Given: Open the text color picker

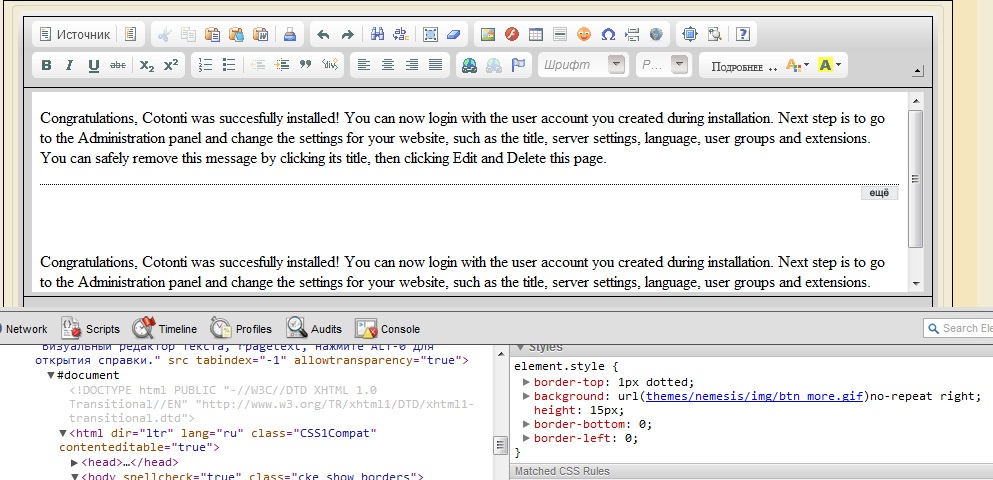Looking at the screenshot, I should tap(797, 65).
